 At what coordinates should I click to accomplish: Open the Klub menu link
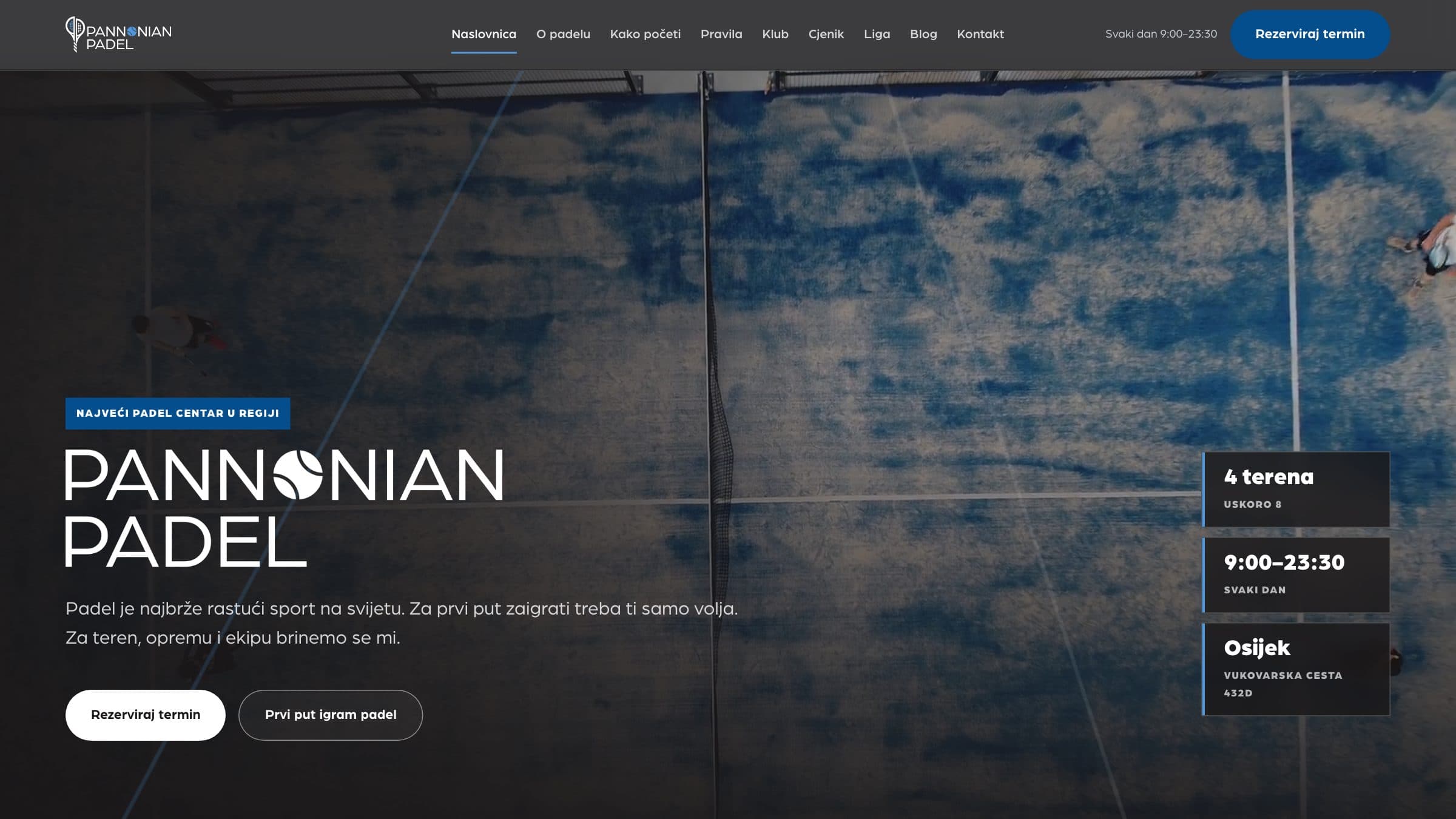point(775,34)
